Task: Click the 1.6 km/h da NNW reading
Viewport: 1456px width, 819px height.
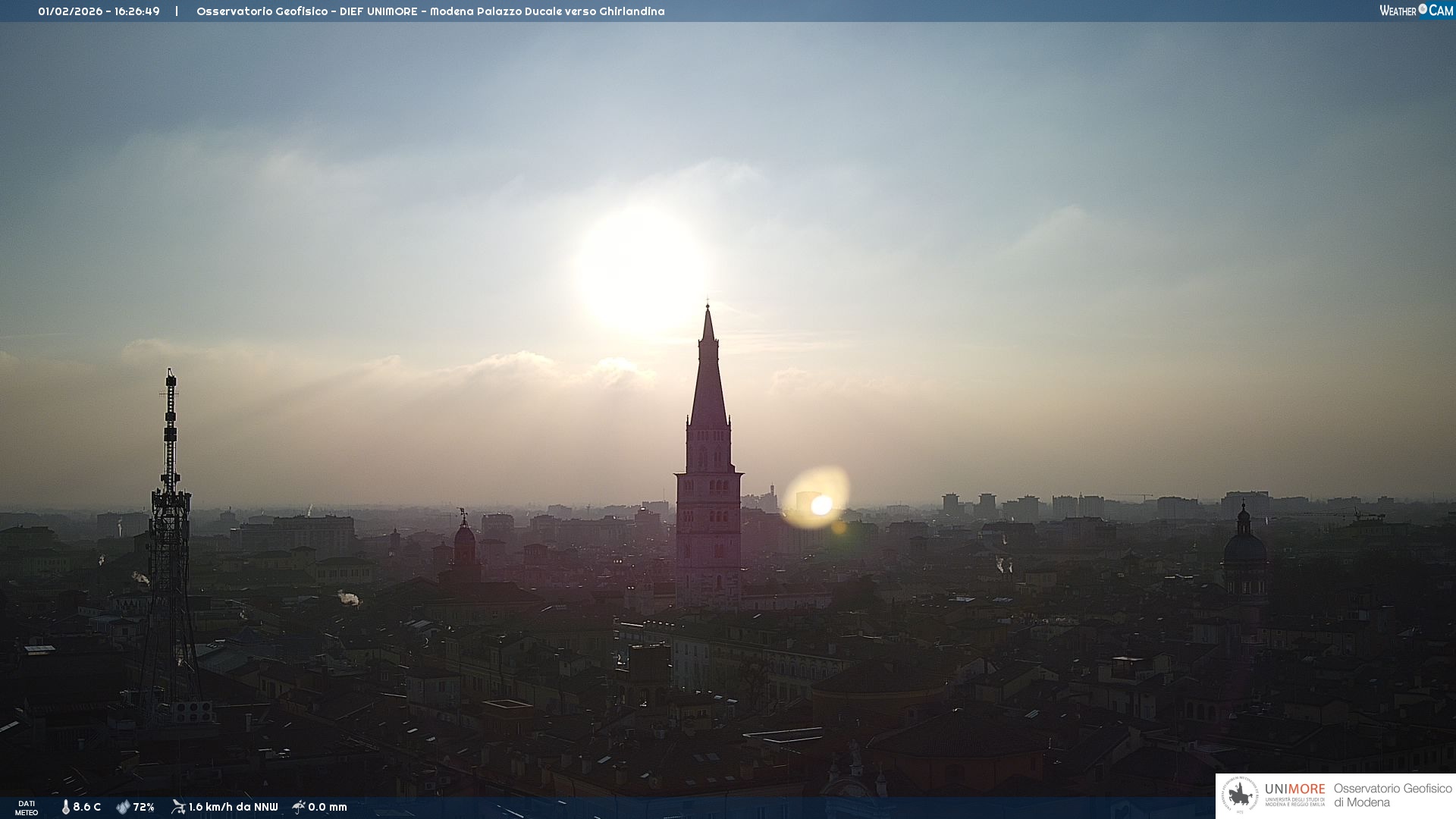Action: click(234, 807)
